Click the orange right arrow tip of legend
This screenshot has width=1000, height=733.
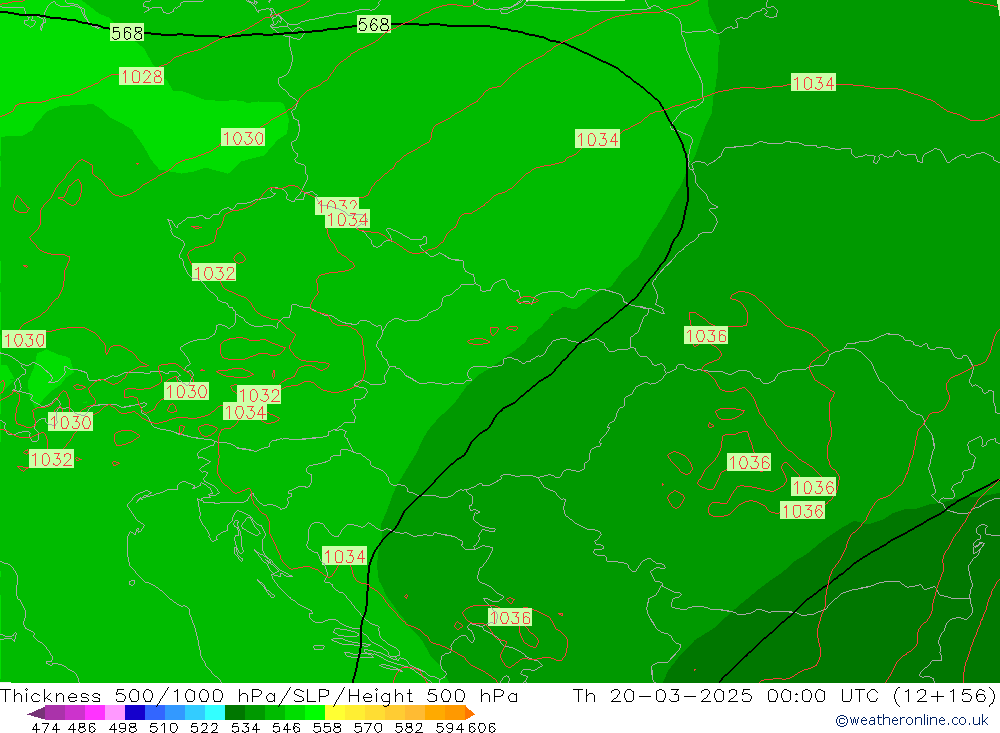pyautogui.click(x=469, y=713)
